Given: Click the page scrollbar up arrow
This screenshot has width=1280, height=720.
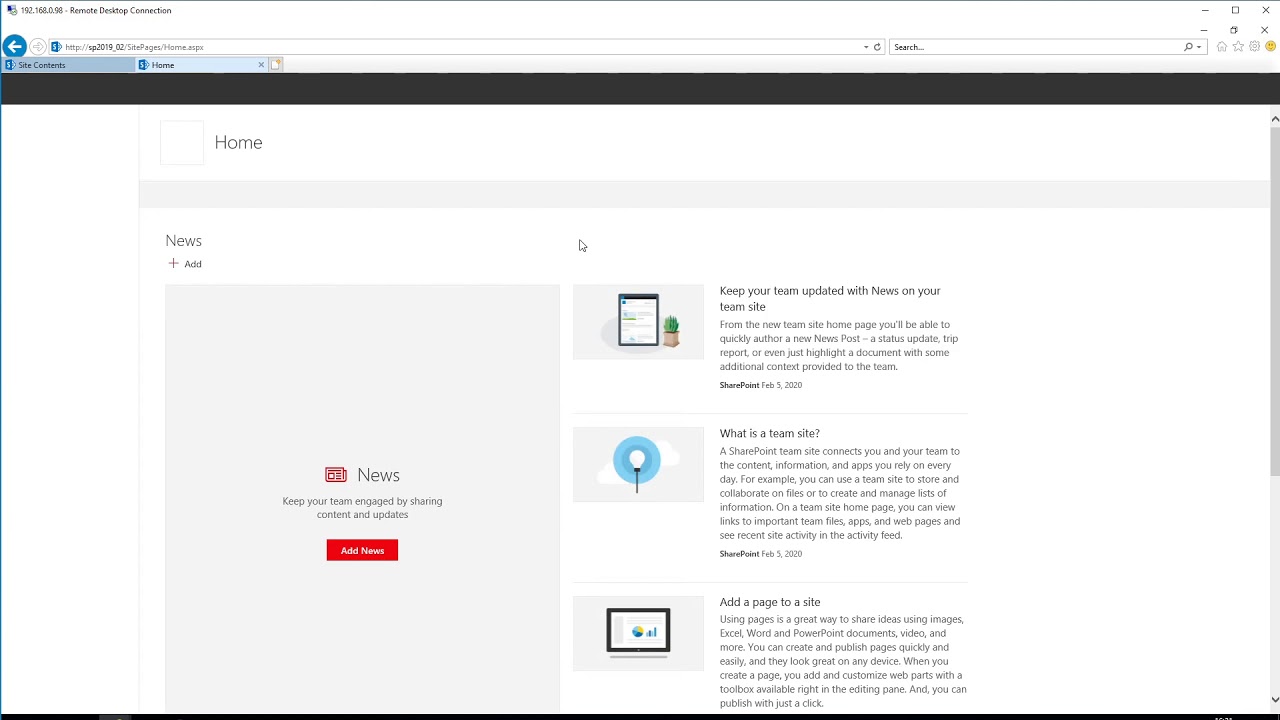Looking at the screenshot, I should (x=1275, y=119).
